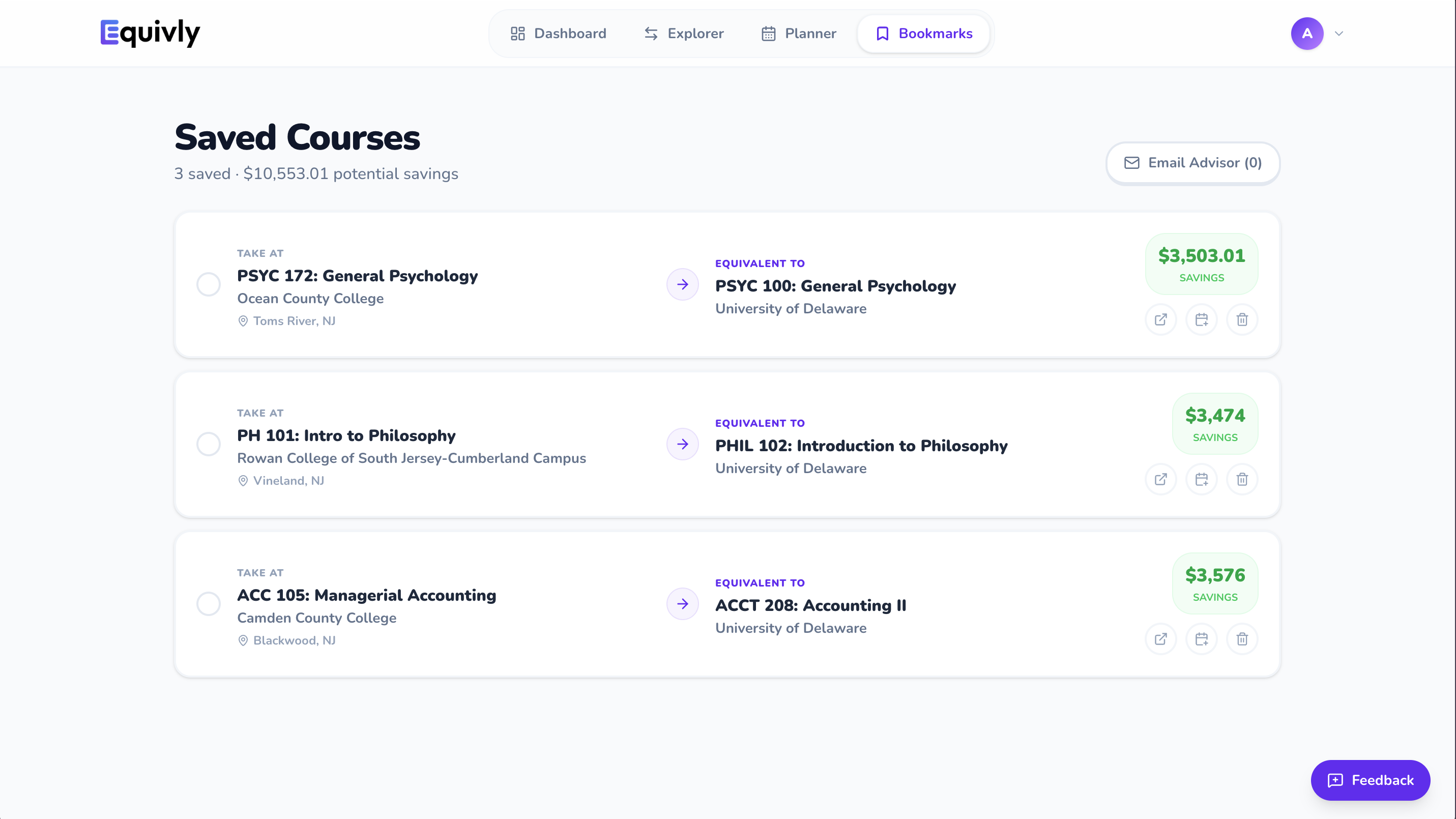The height and width of the screenshot is (819, 1456).
Task: Click University of Delaware under ACCT 208
Action: [x=791, y=628]
